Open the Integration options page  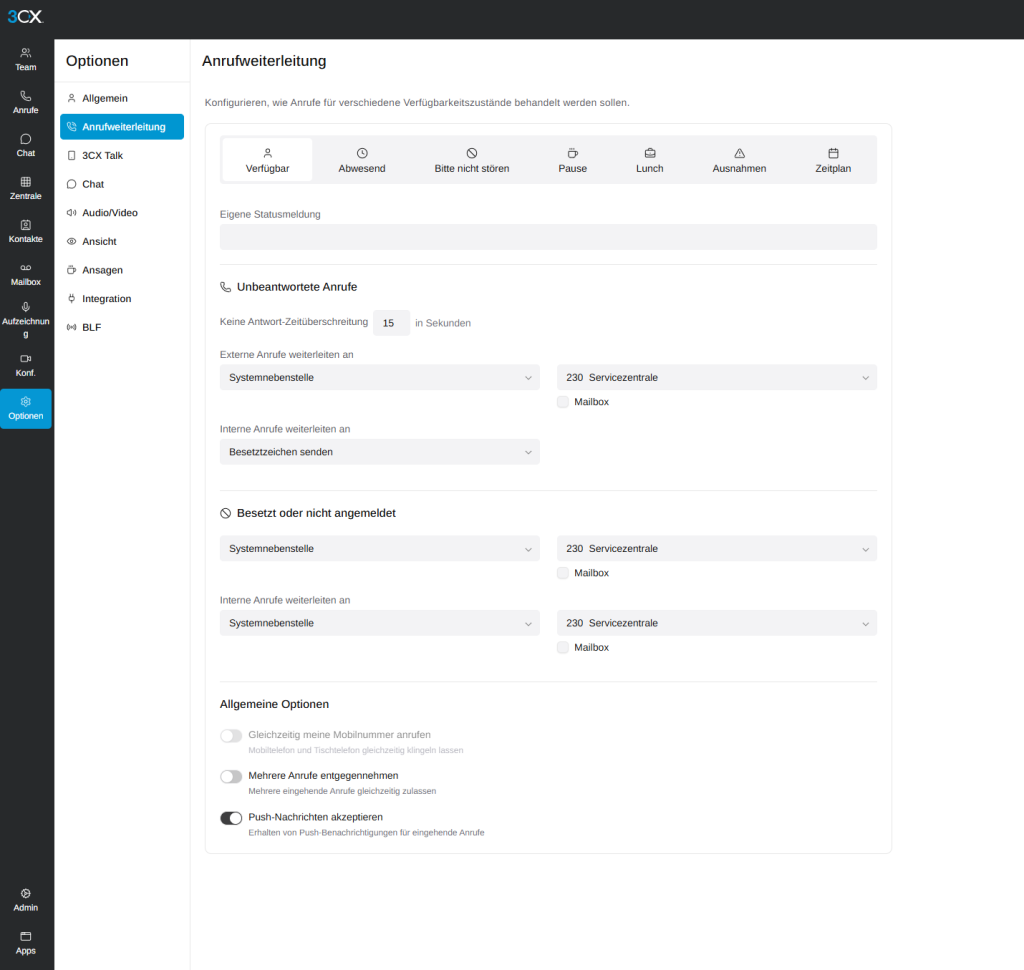click(x=121, y=299)
